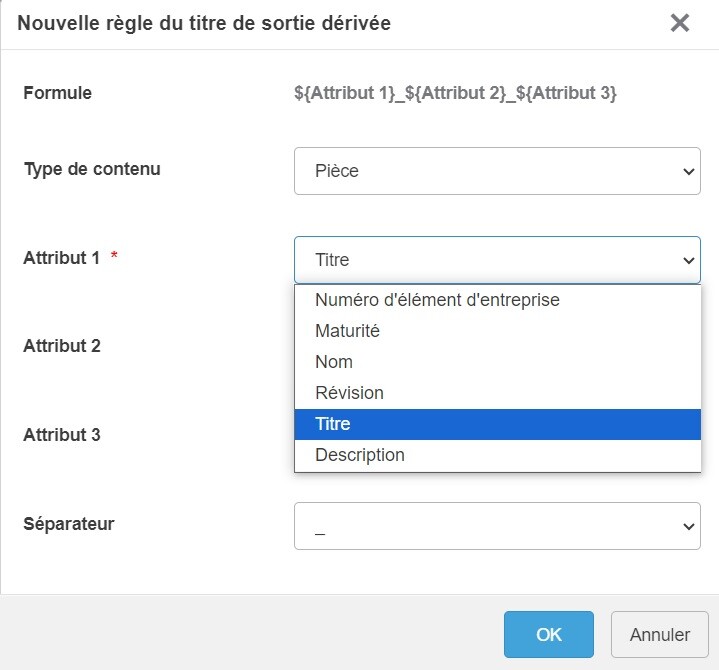The image size is (719, 670).
Task: Select the Description option
Action: pos(360,455)
